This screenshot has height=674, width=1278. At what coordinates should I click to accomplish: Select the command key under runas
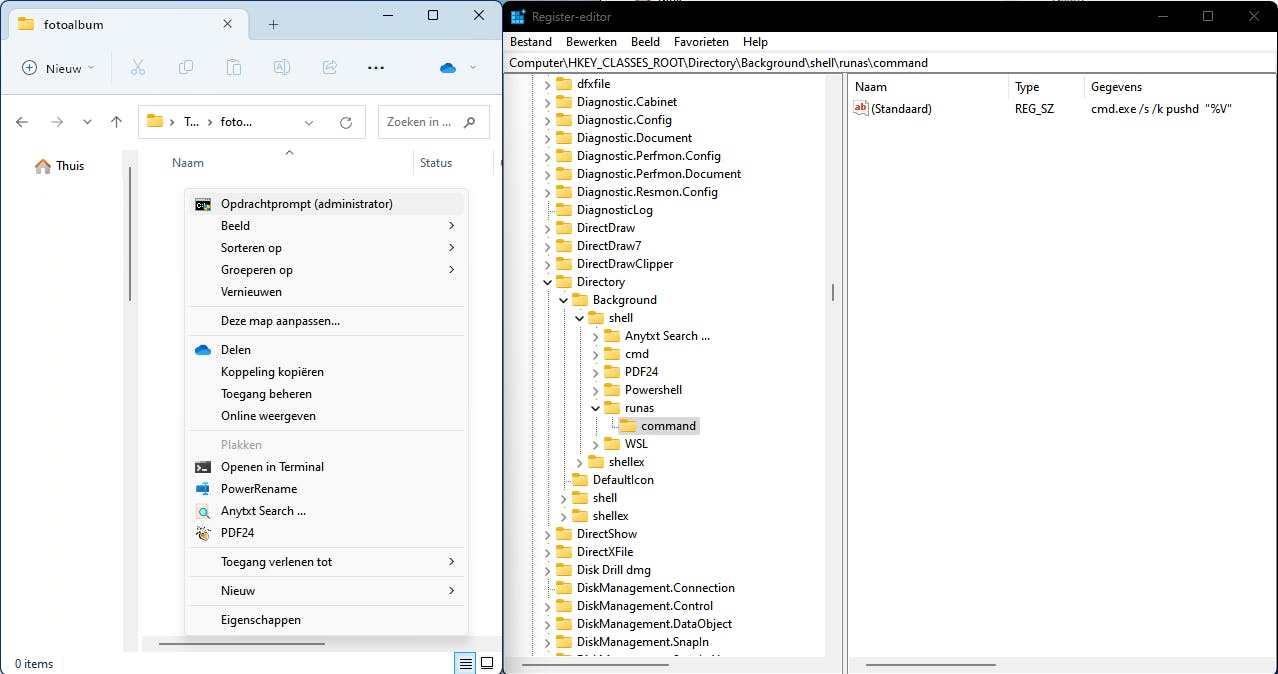coord(668,426)
